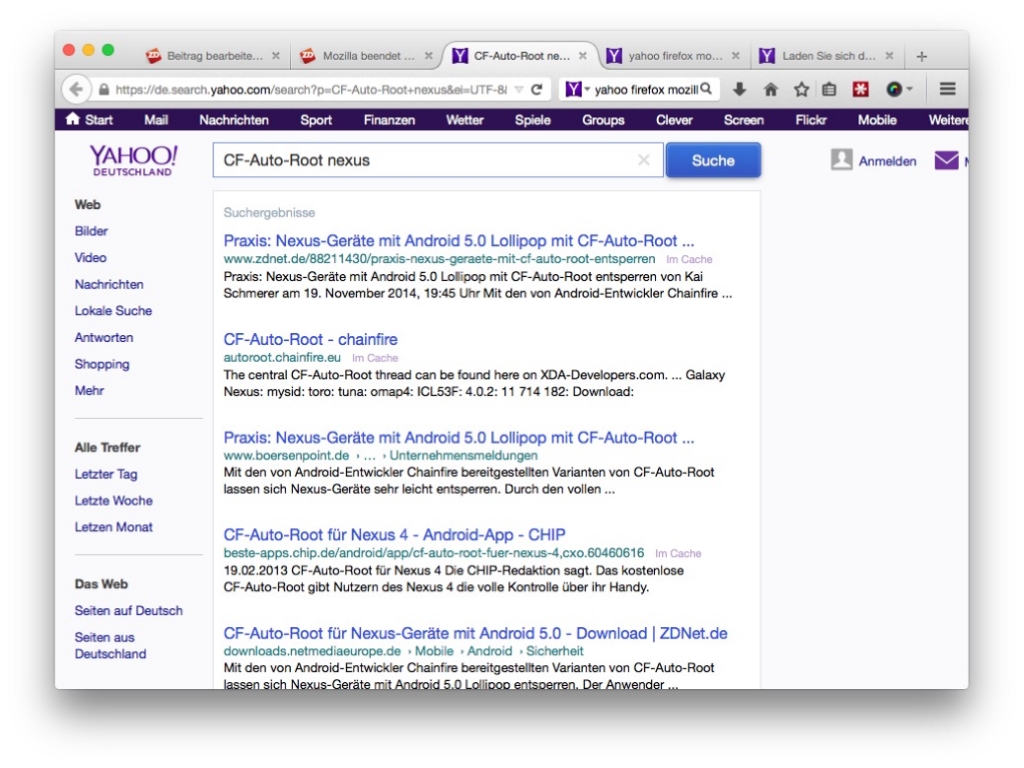
Task: Open Flickr in the Yahoo navigation bar
Action: click(x=810, y=120)
